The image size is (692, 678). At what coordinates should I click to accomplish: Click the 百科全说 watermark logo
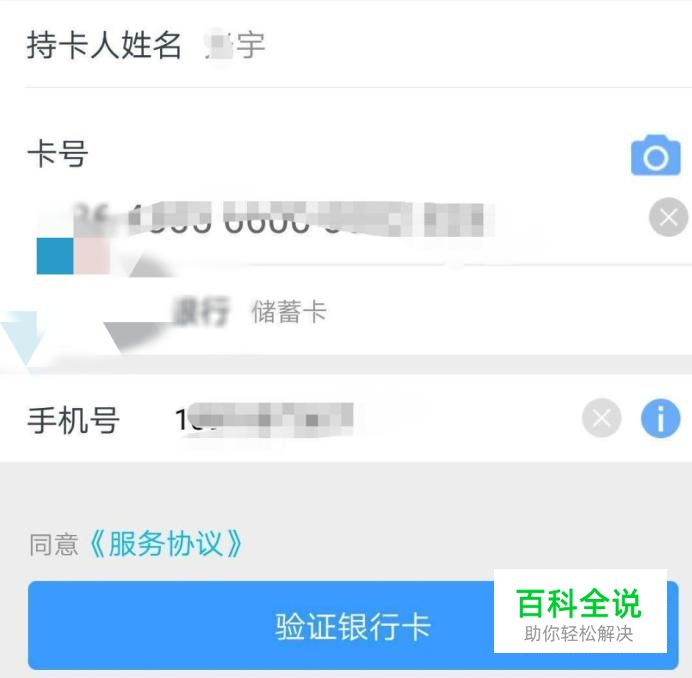(579, 603)
